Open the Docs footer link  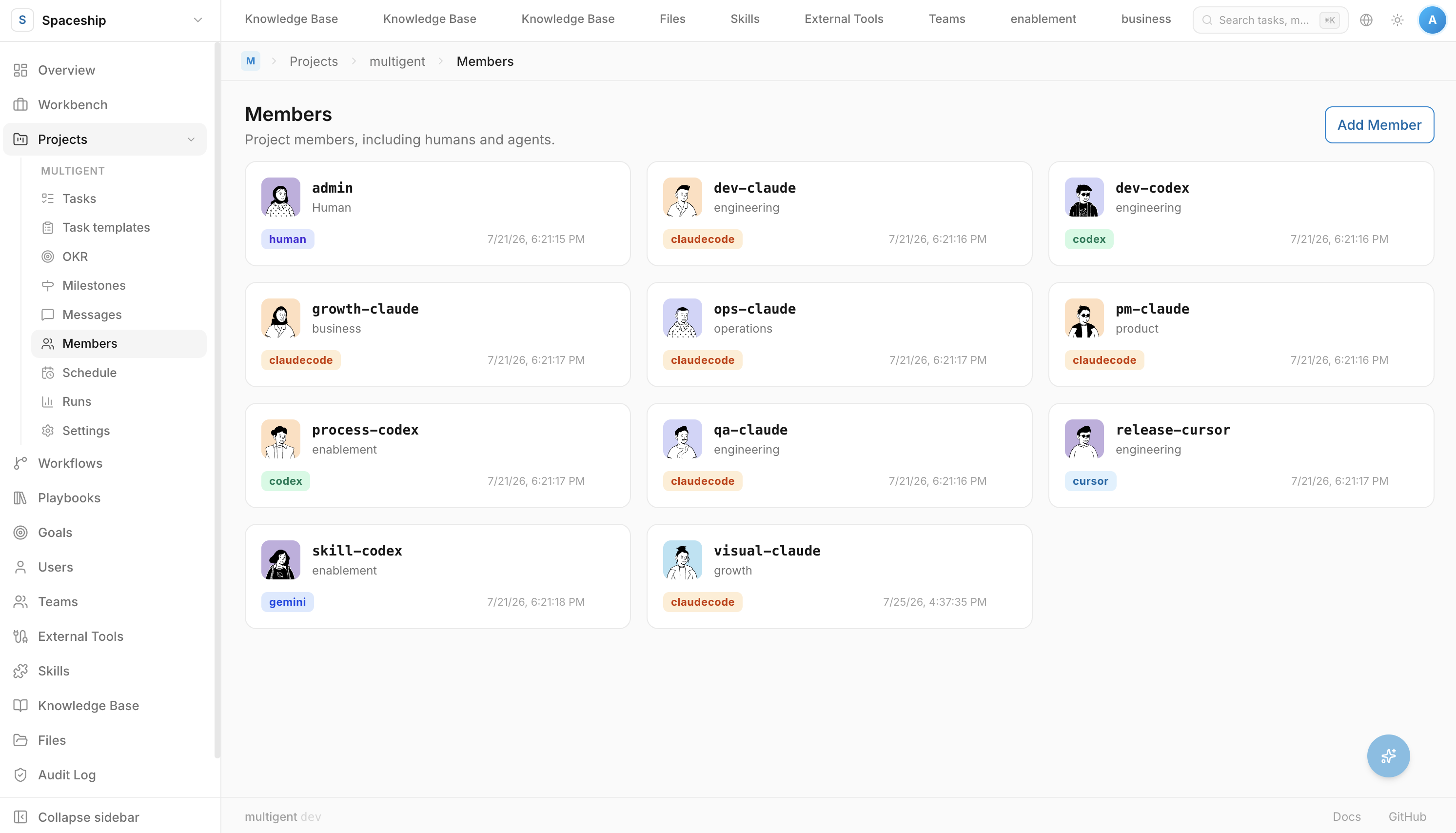[x=1346, y=816]
